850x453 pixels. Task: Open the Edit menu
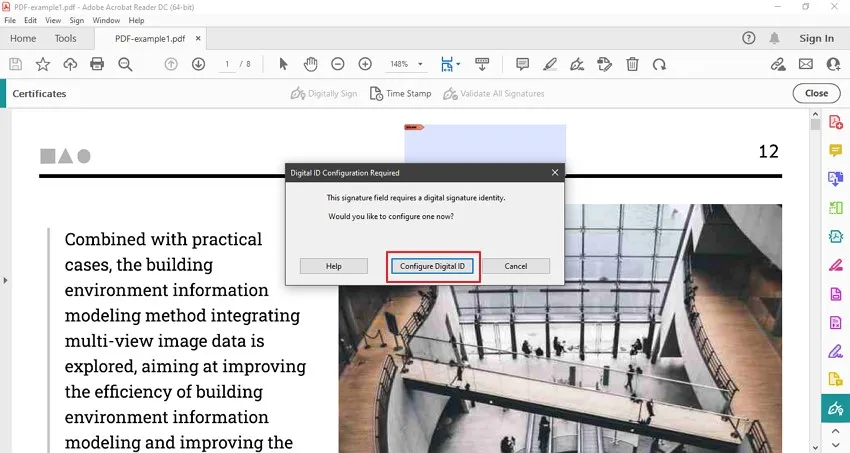pos(30,20)
